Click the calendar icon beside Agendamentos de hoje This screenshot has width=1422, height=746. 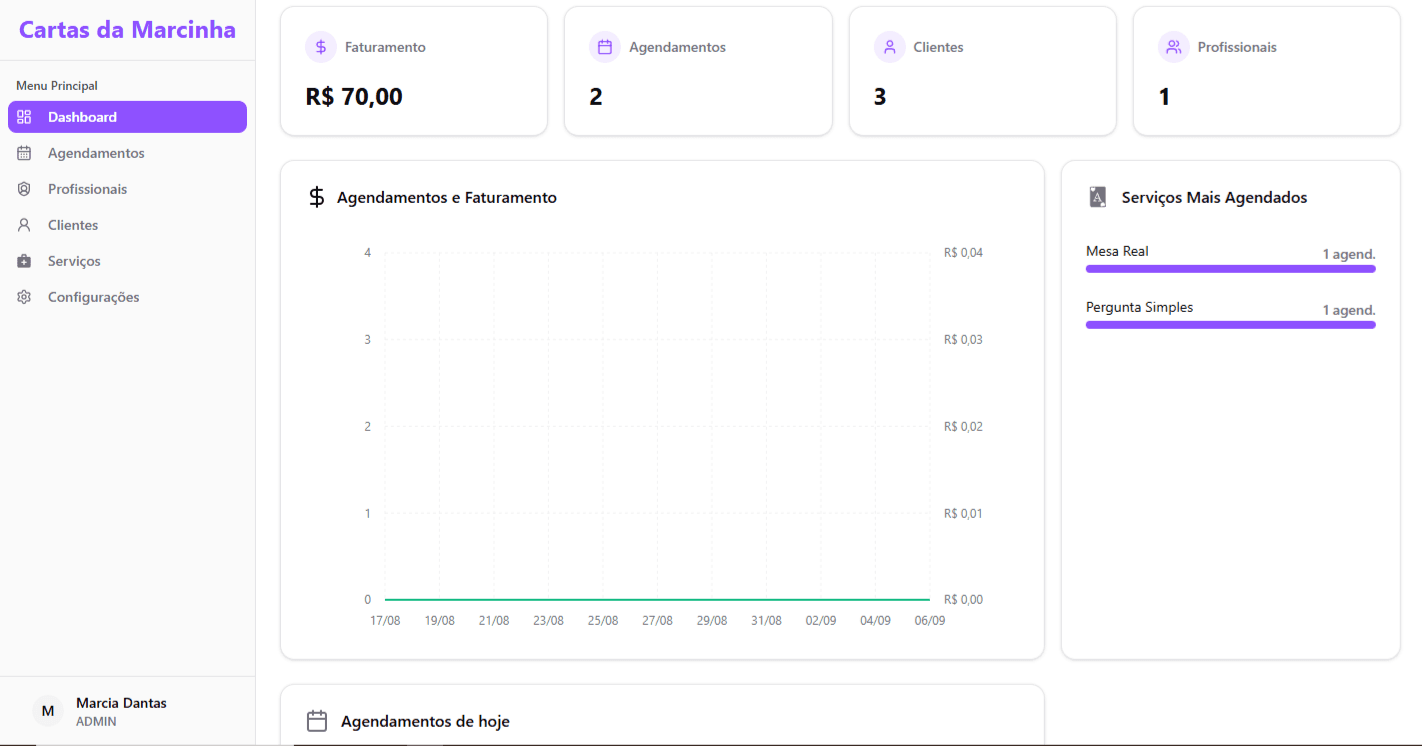(317, 721)
